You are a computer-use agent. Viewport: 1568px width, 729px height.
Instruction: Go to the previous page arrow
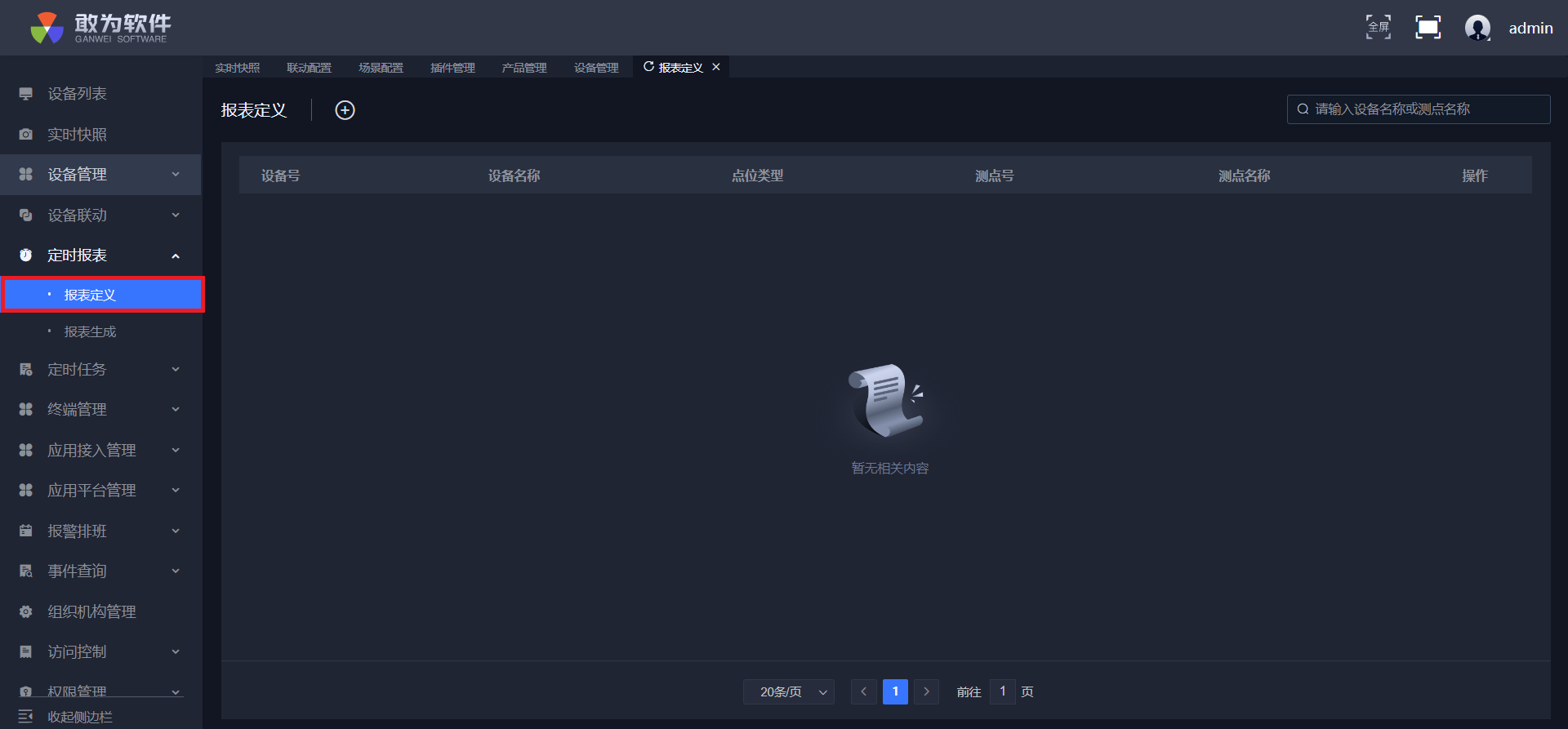pyautogui.click(x=863, y=691)
